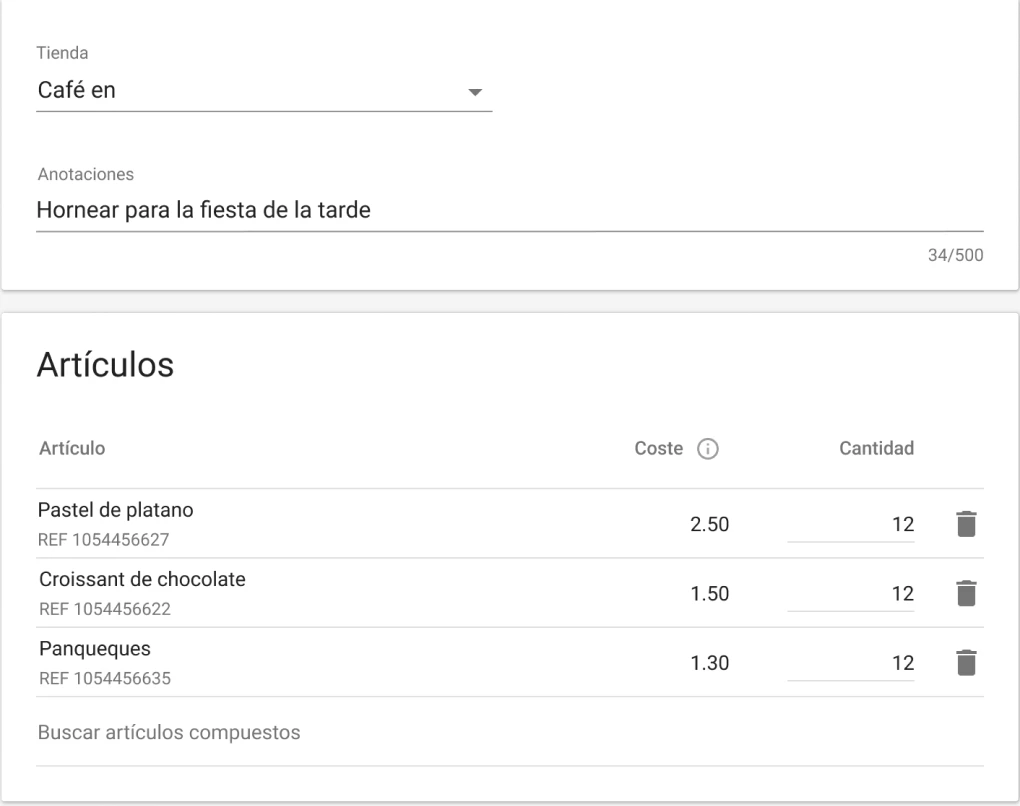Click the Artículo column header
The width and height of the screenshot is (1020, 806).
(71, 449)
